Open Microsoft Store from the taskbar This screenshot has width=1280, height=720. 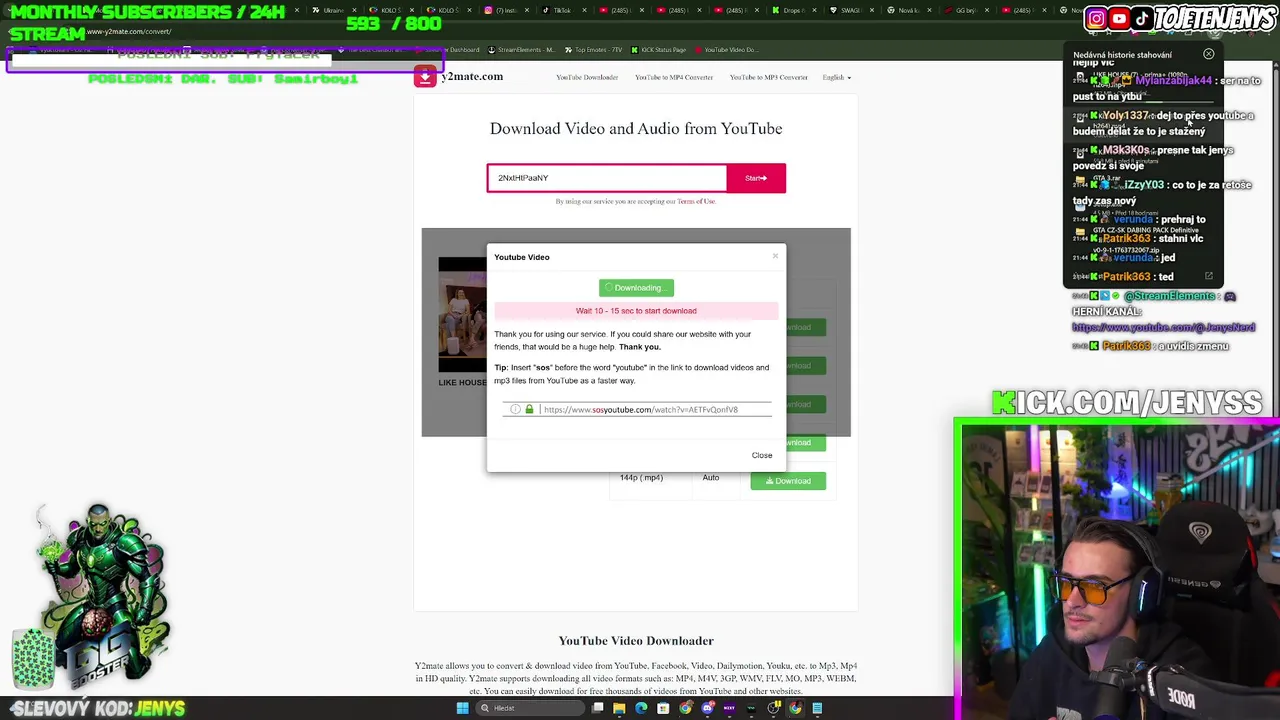(663, 708)
